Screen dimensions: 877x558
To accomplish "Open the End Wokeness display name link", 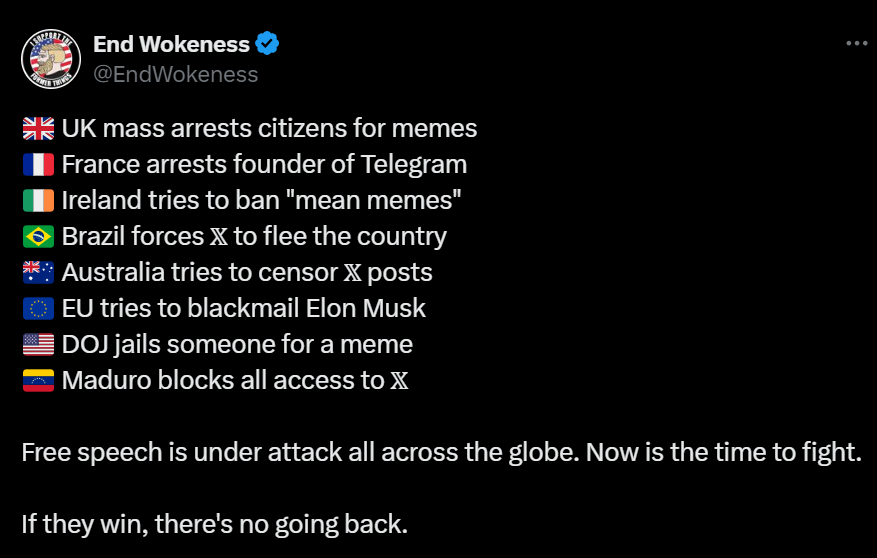I will point(171,44).
